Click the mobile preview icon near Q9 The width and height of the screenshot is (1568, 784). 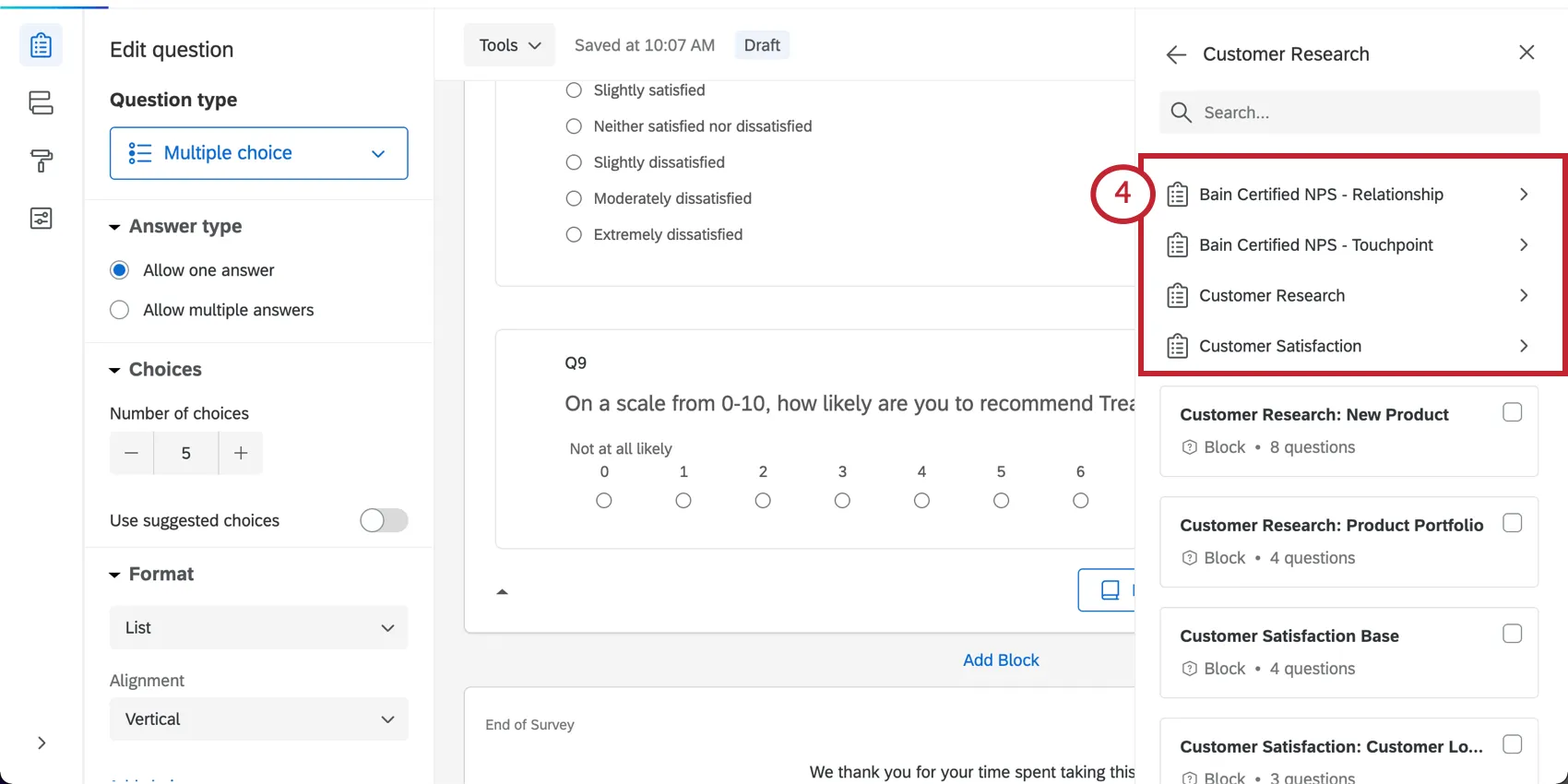[x=1110, y=589]
